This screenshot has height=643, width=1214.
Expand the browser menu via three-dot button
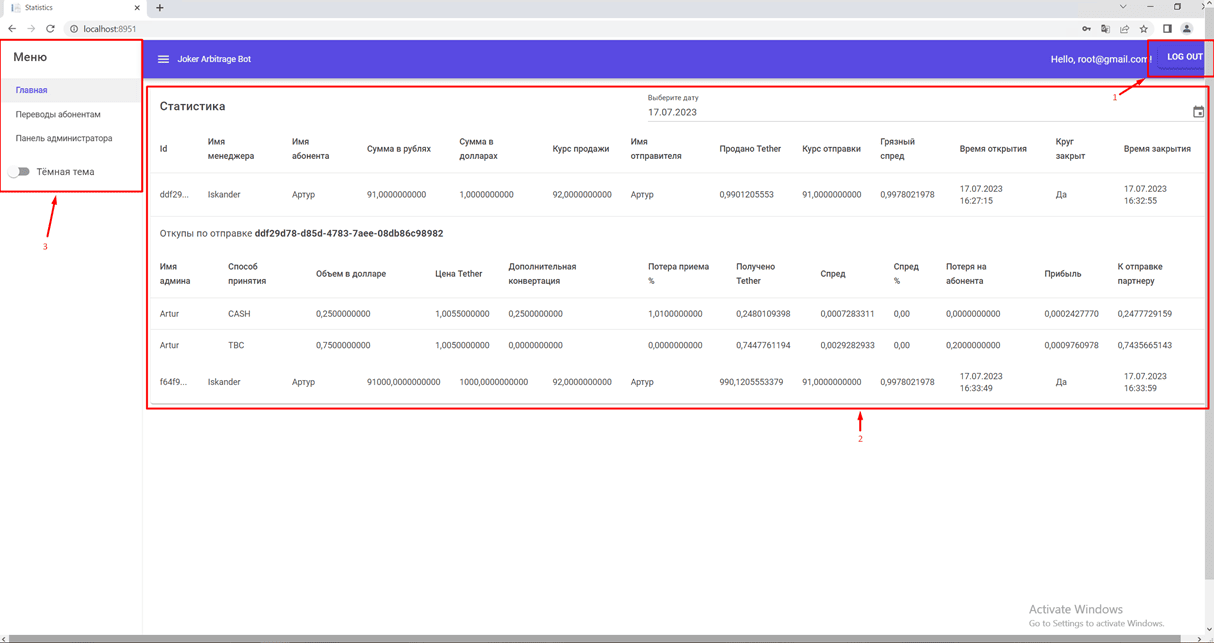point(1207,29)
